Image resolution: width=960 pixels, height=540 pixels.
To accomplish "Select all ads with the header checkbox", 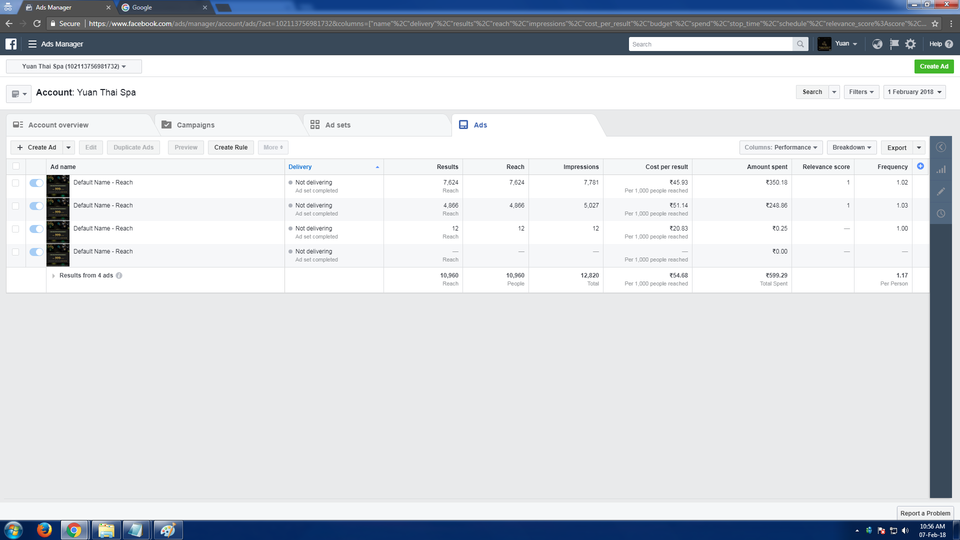I will pyautogui.click(x=16, y=167).
